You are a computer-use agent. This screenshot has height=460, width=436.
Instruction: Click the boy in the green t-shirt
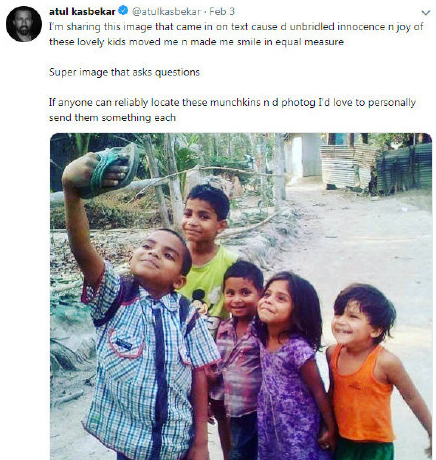tap(207, 253)
